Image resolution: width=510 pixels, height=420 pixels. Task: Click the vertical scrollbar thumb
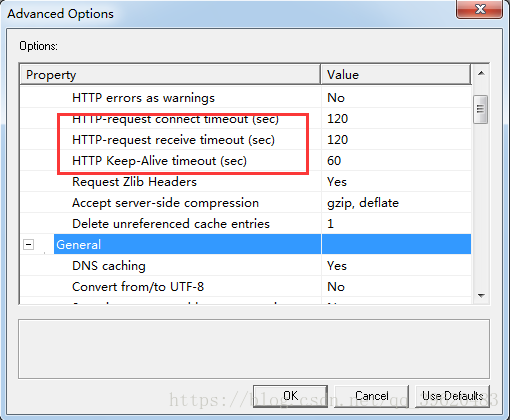(x=480, y=109)
